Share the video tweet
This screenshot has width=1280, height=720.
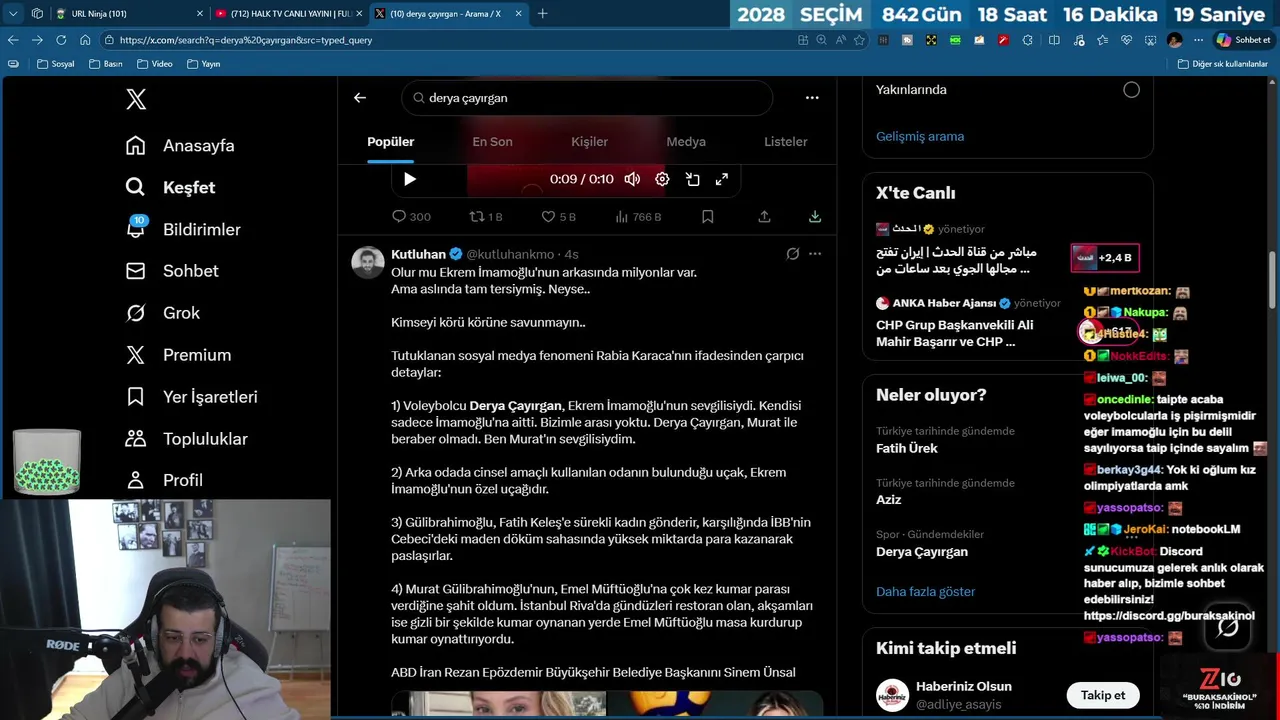764,217
